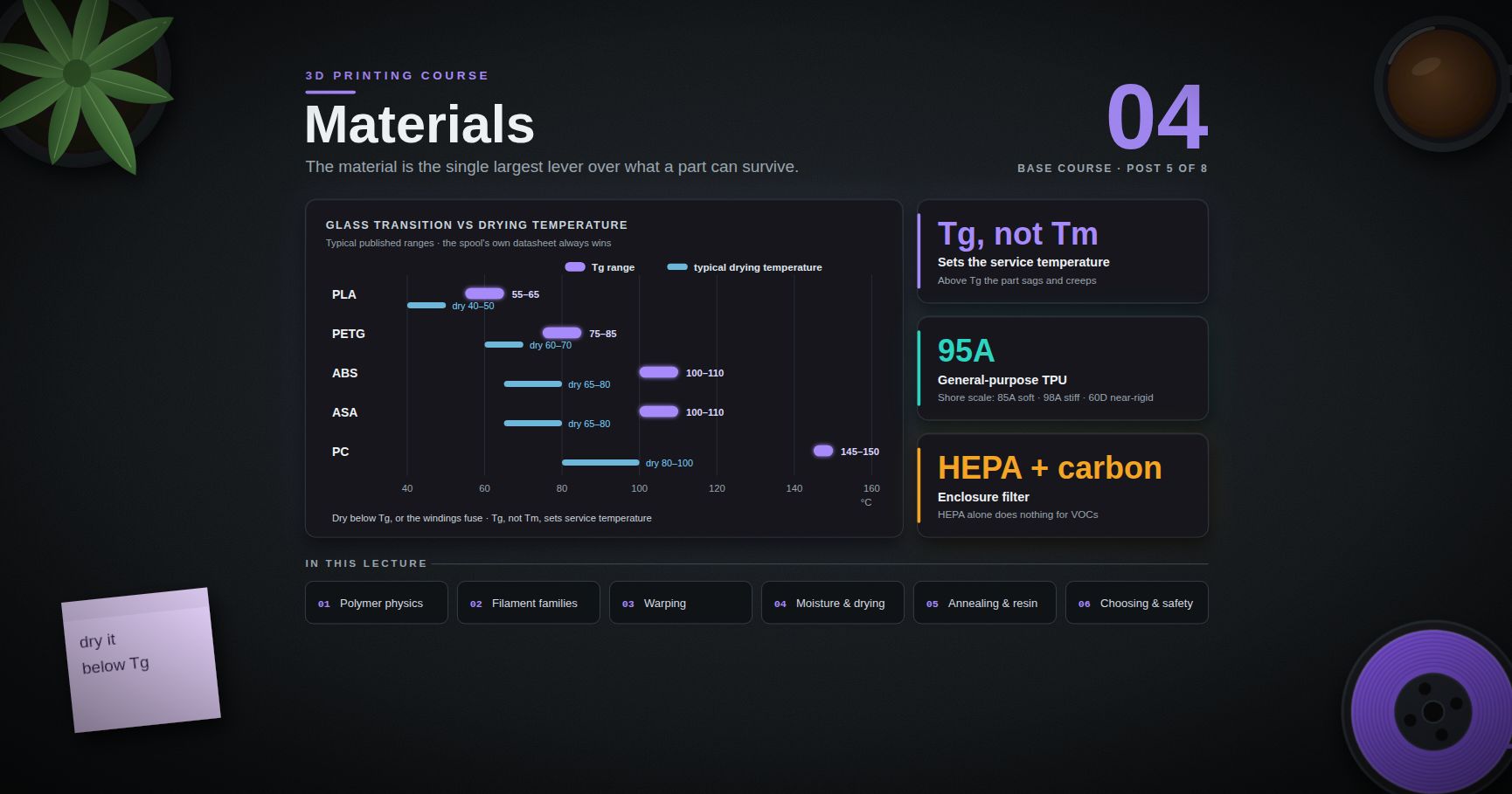Select the HEPA + carbon filter card
1512x794 pixels.
click(1063, 486)
